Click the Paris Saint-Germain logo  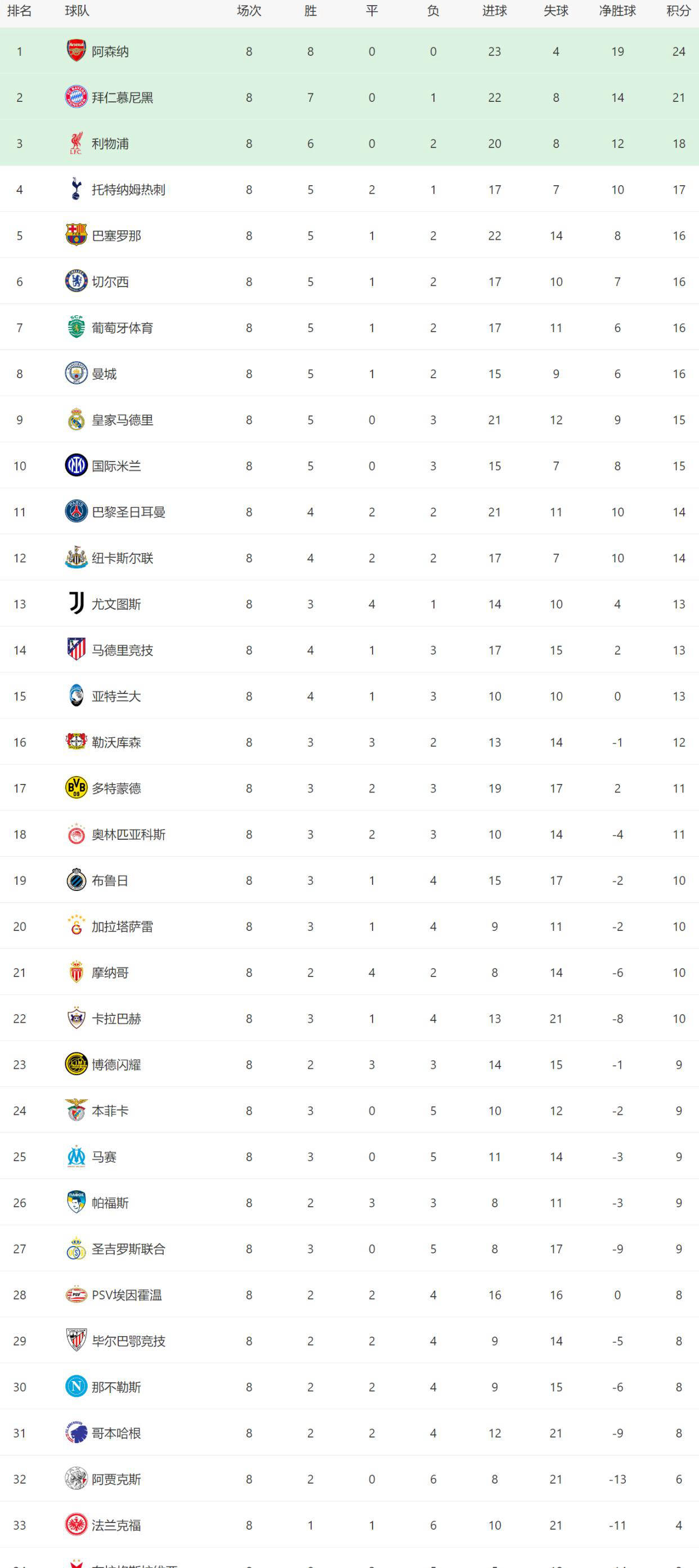[x=76, y=512]
